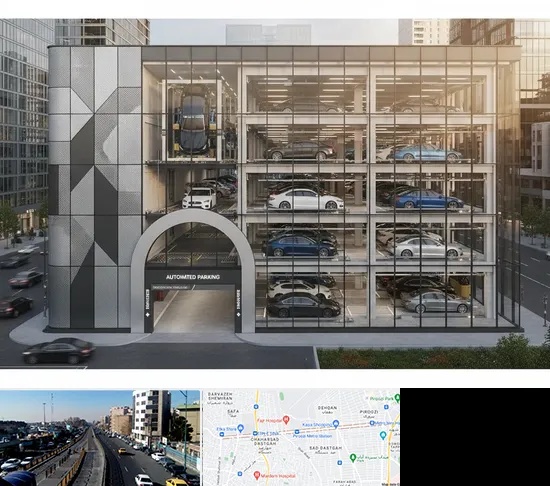The image size is (550, 486).
Task: Select the transit icon below Pirouzi Park
Action: click(386, 407)
